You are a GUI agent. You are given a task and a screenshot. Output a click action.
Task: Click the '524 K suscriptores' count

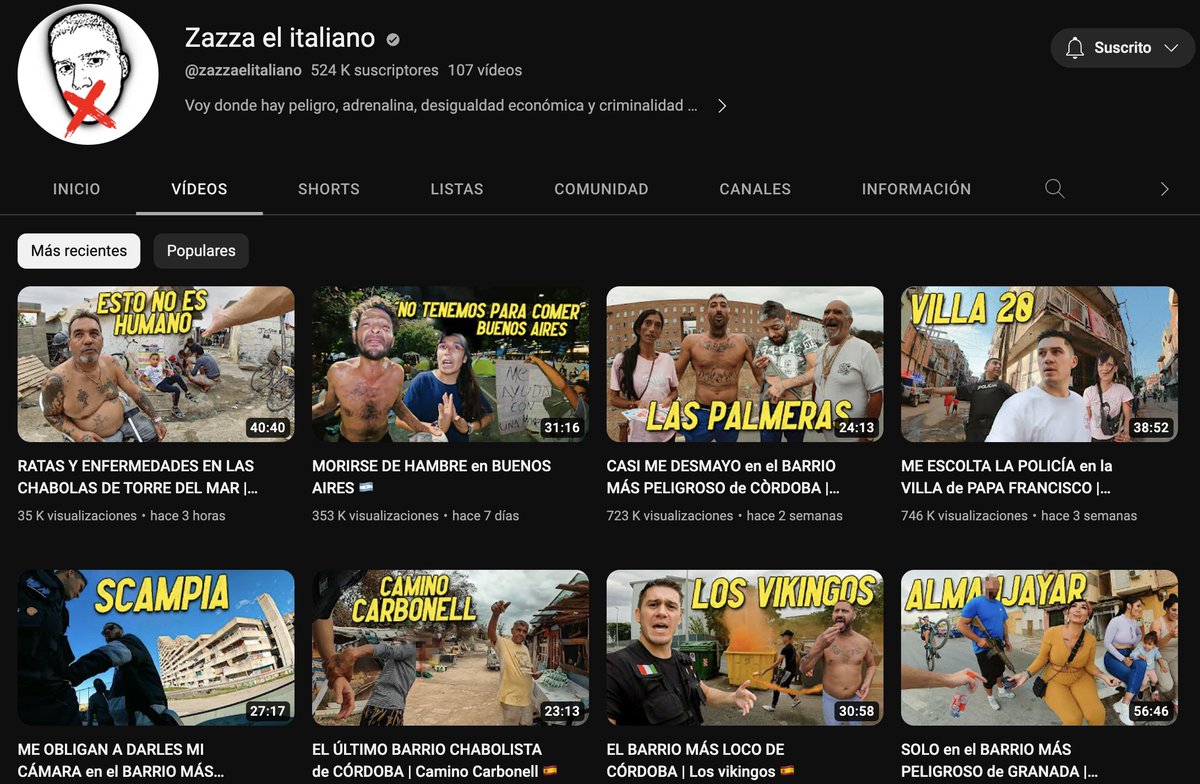pyautogui.click(x=375, y=71)
